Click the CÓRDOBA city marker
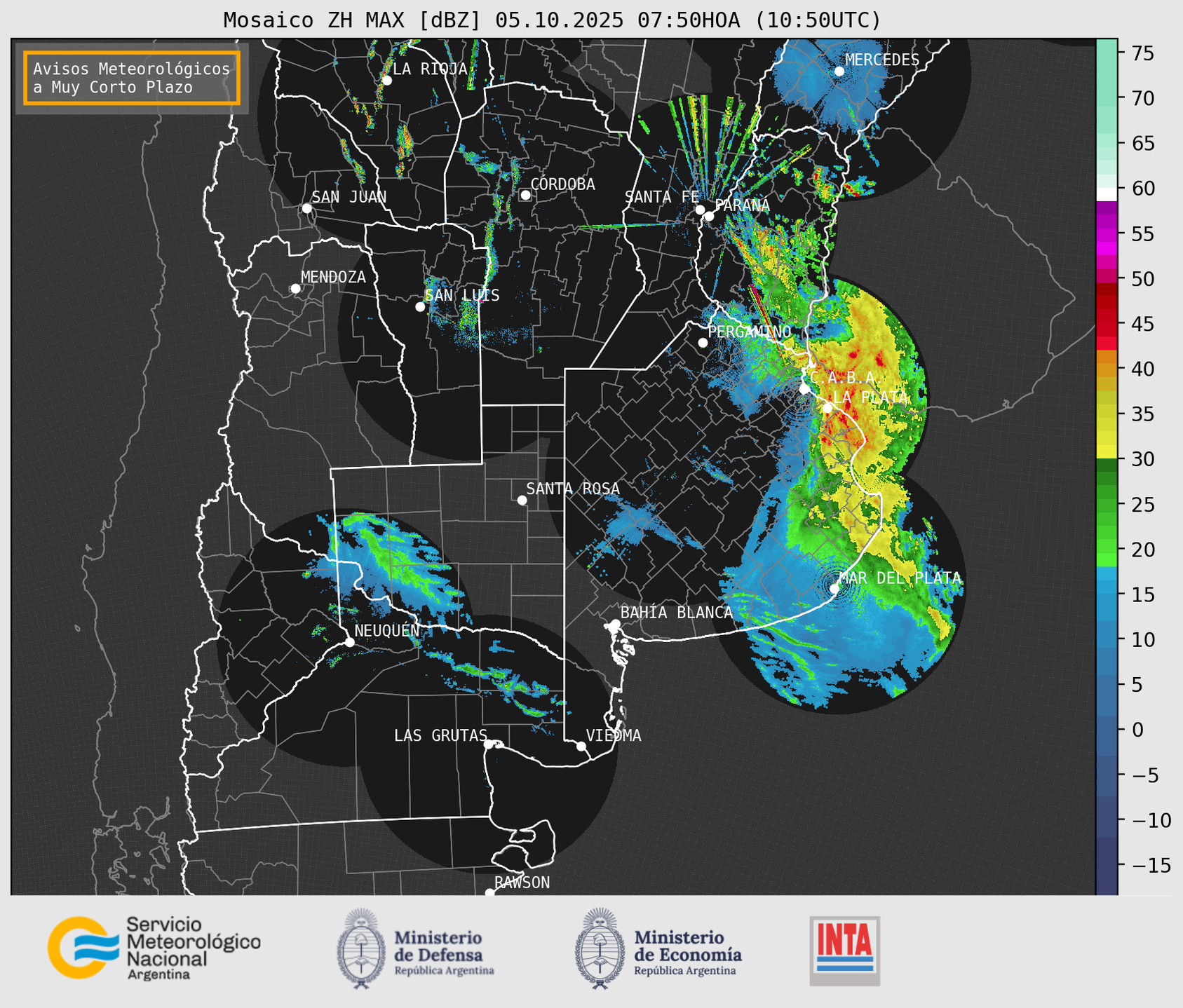Screen dimensions: 1183x1008 click(525, 195)
